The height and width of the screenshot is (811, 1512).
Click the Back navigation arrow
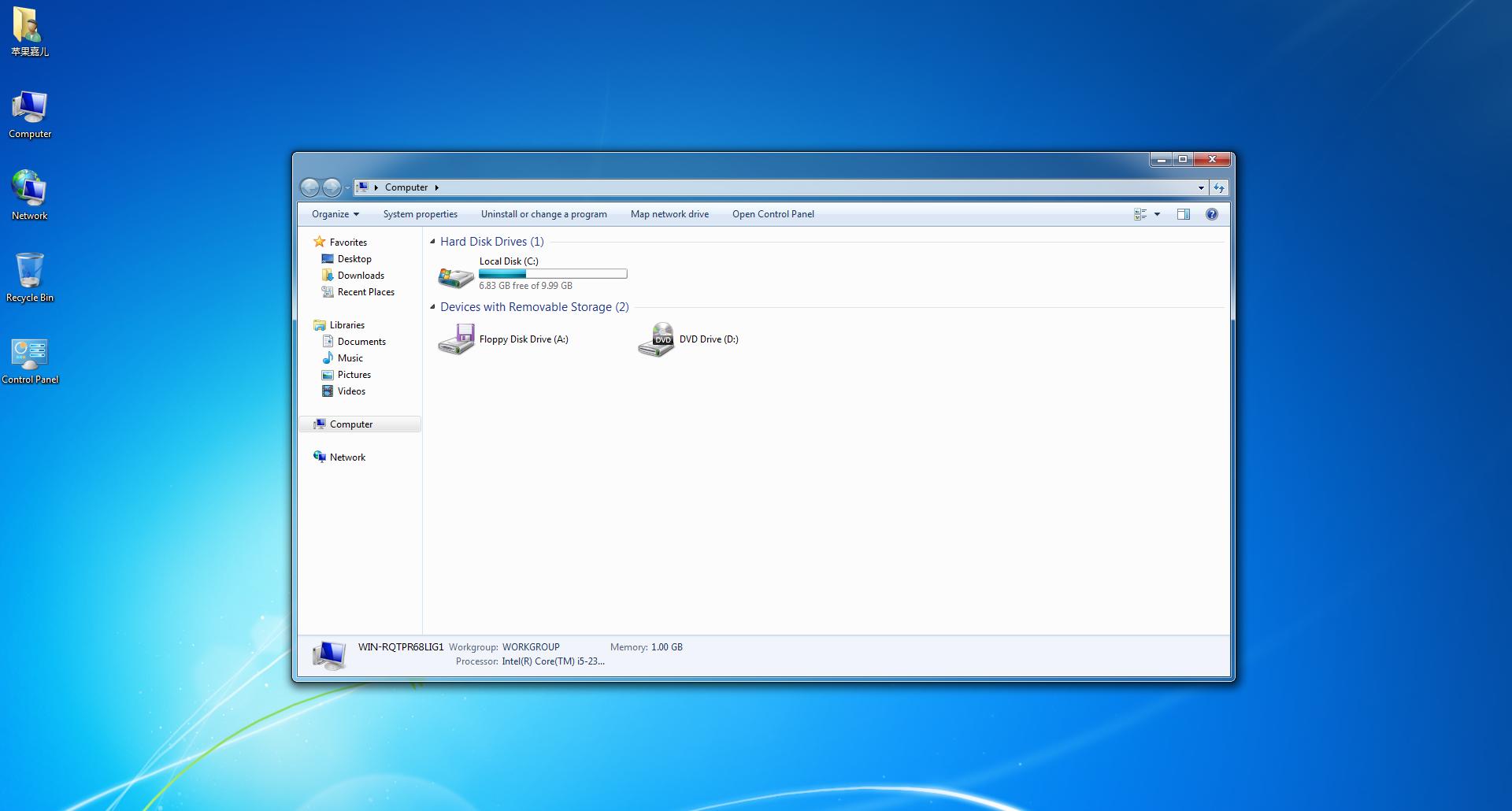pos(310,187)
